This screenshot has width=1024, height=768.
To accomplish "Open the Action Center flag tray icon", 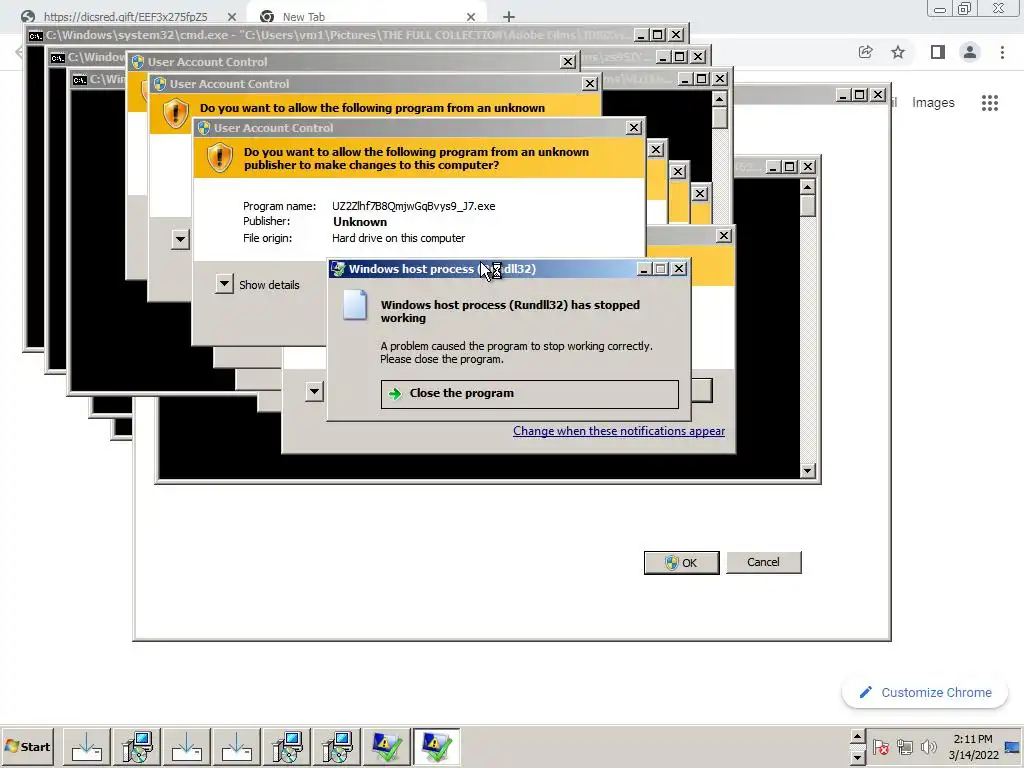I will (x=880, y=746).
